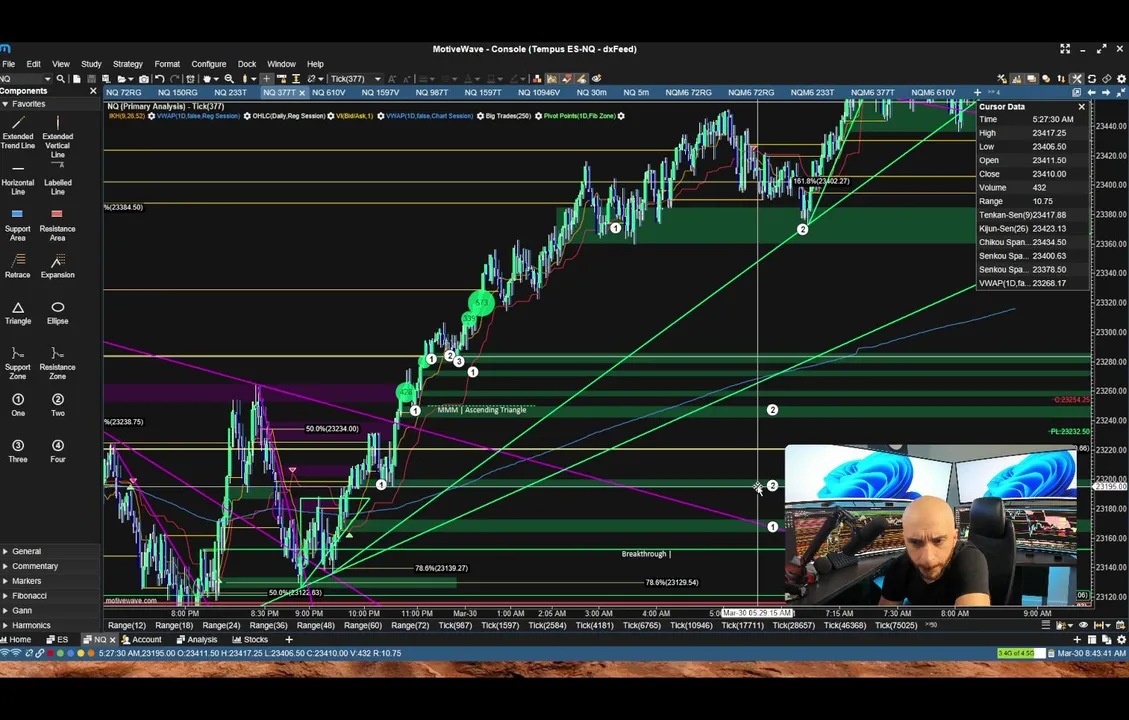Image resolution: width=1129 pixels, height=720 pixels.
Task: Select the wave label Three marker
Action: click(x=18, y=451)
